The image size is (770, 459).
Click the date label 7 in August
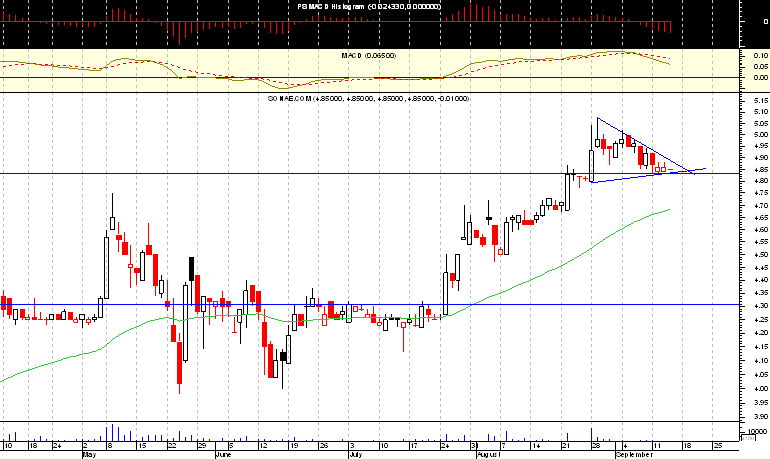503,446
